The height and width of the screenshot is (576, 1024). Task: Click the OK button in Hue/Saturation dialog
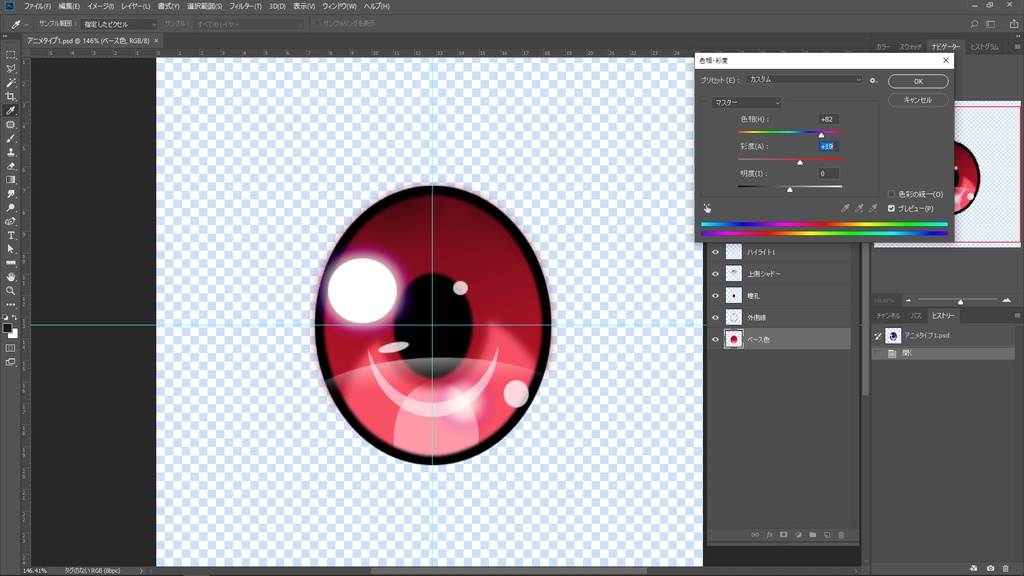tap(917, 81)
